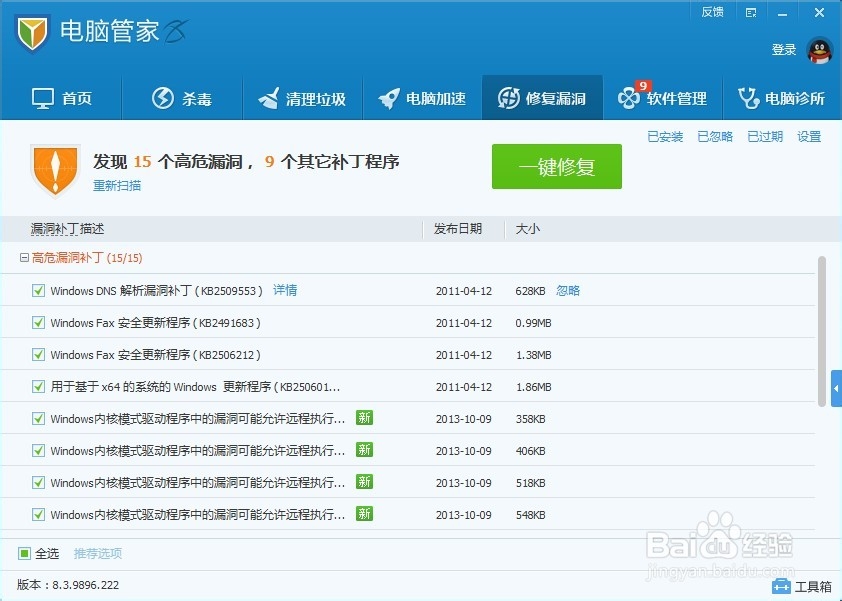Uncheck the 358KB kernel-mode patch checkbox
Screen dimensions: 842x601
point(38,418)
